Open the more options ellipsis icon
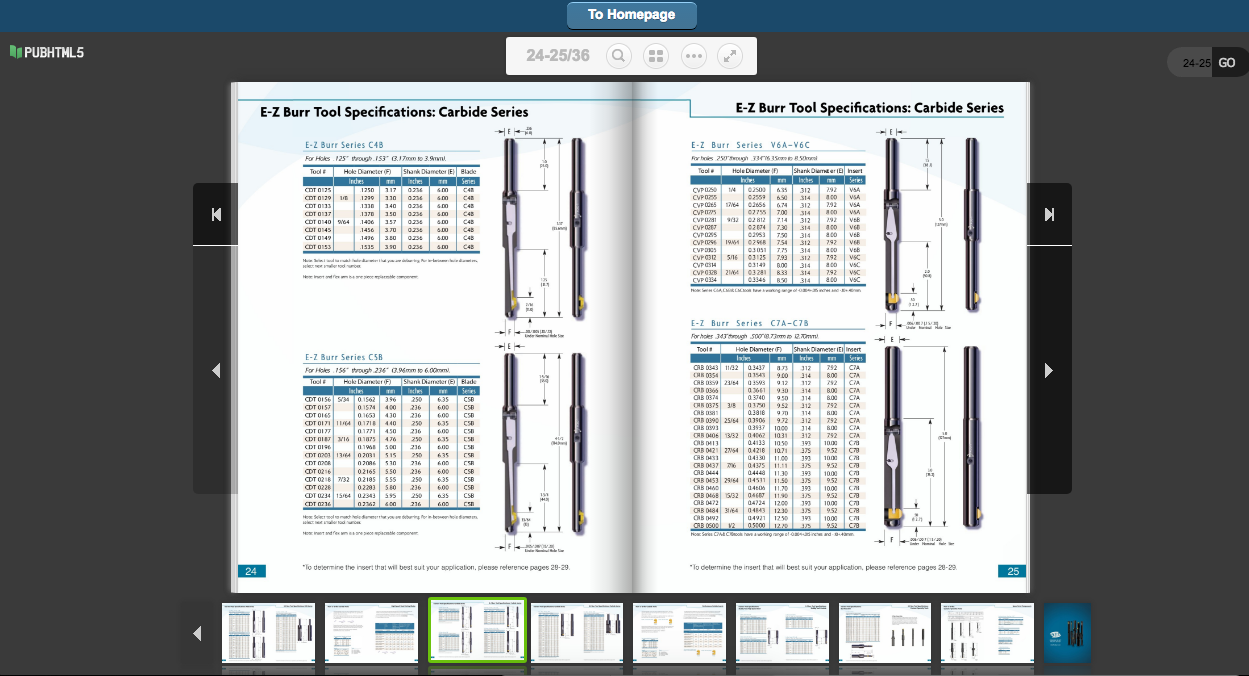This screenshot has height=676, width=1249. [693, 56]
